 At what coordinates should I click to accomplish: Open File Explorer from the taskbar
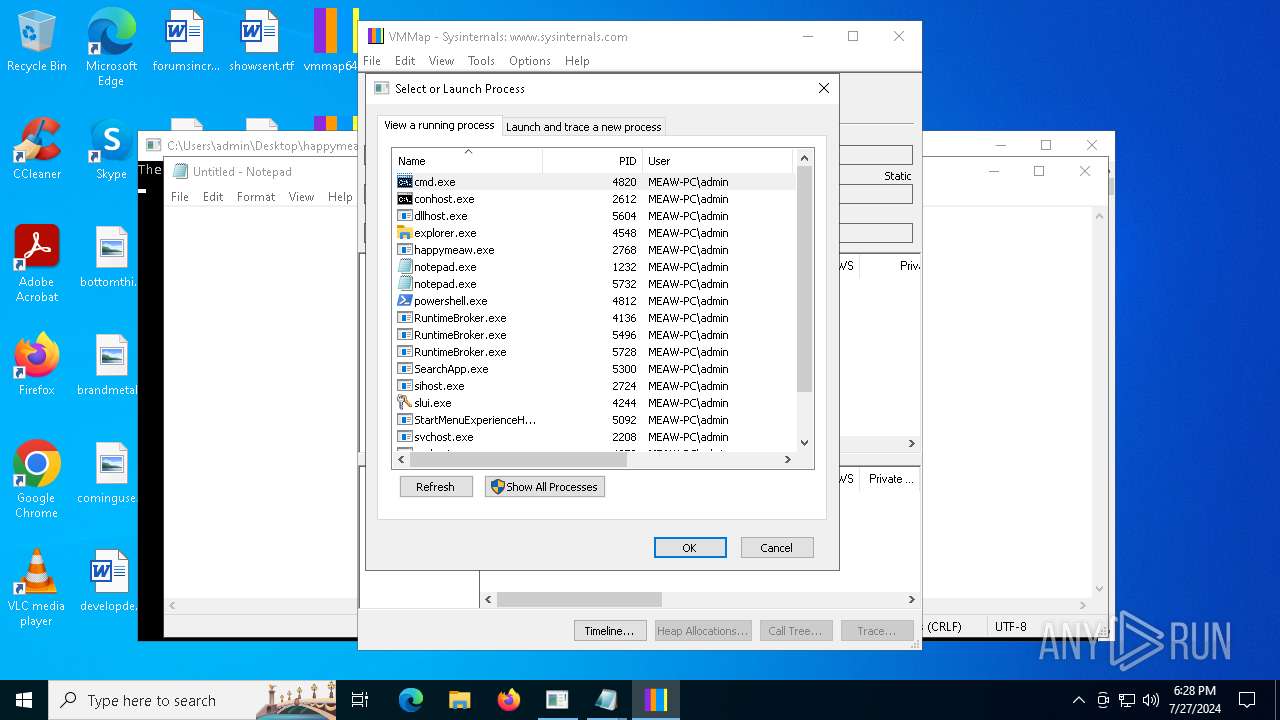pyautogui.click(x=459, y=700)
